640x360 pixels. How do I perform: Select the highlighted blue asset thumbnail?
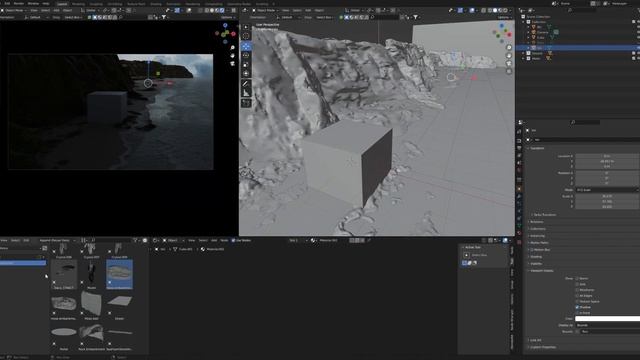click(x=119, y=275)
